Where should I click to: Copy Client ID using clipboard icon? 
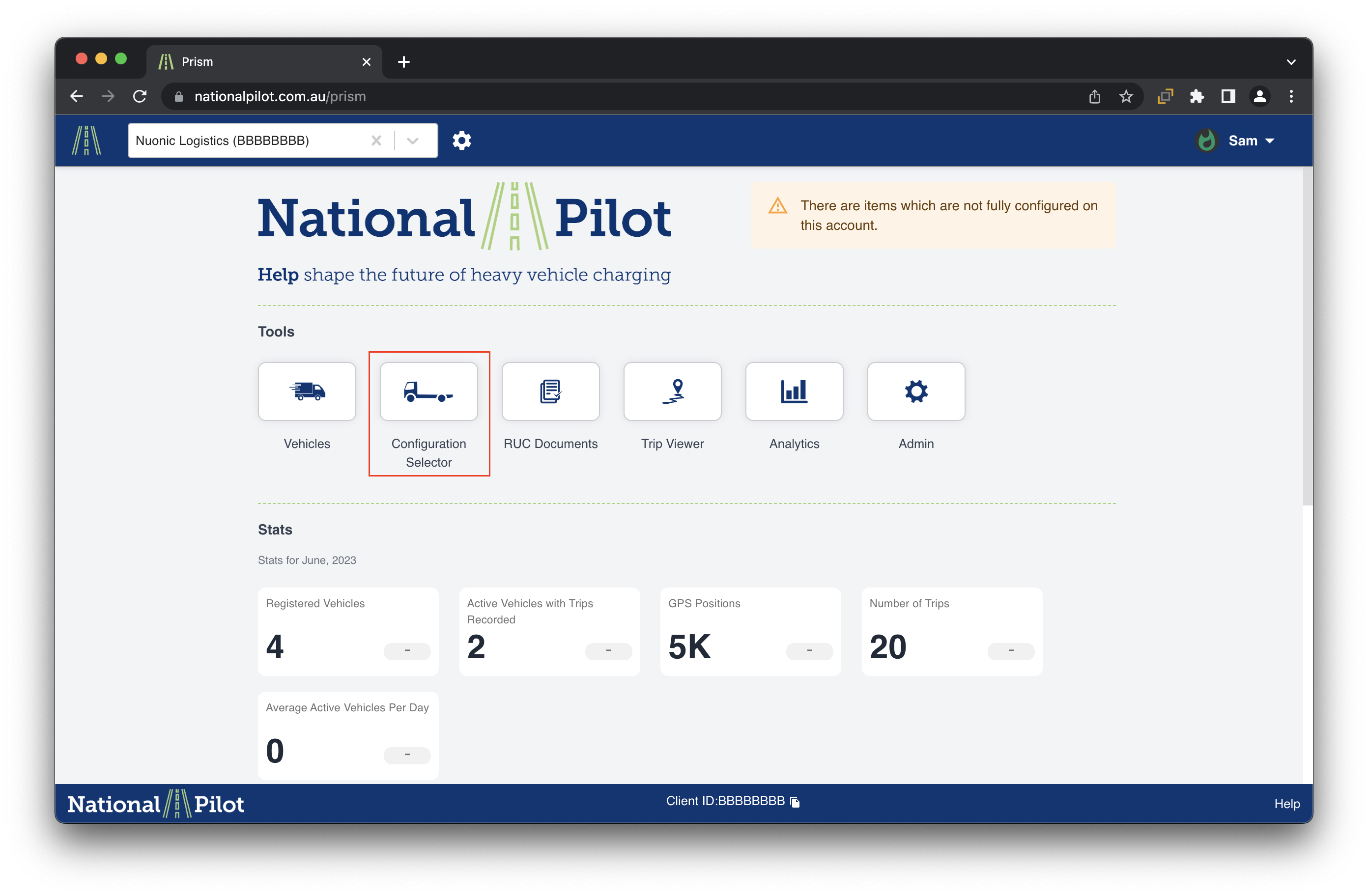click(796, 802)
